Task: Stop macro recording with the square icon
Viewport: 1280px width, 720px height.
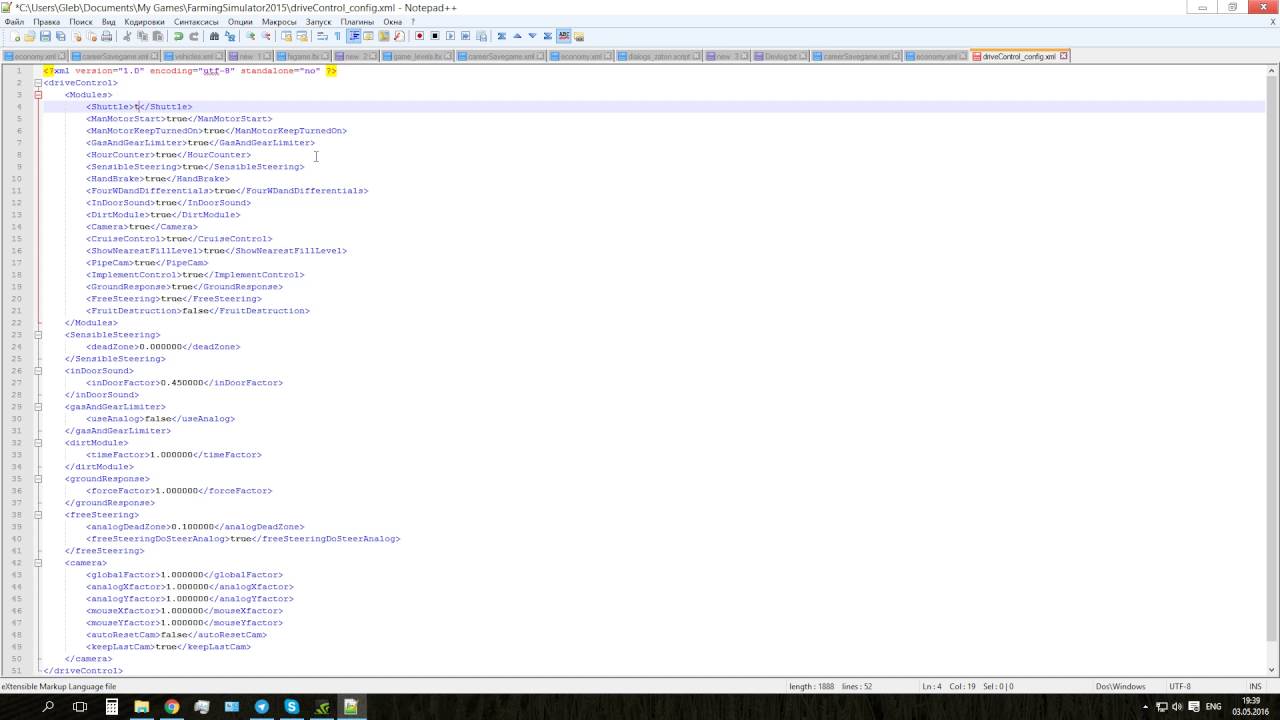Action: 435,36
